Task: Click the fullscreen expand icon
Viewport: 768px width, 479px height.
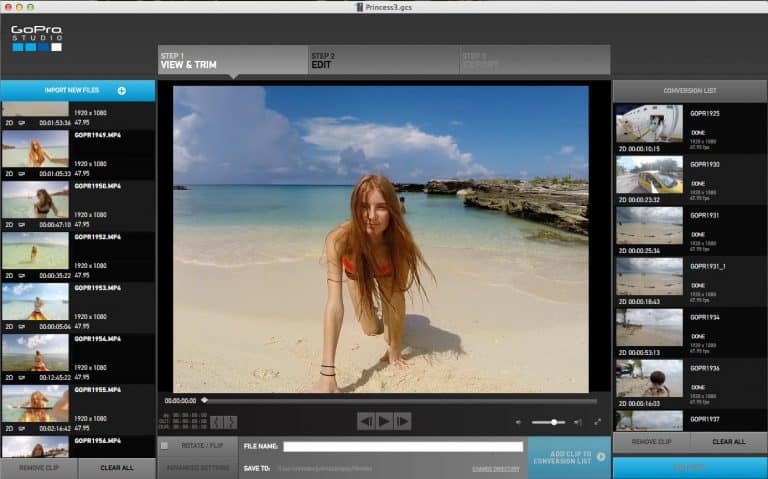Action: 598,422
